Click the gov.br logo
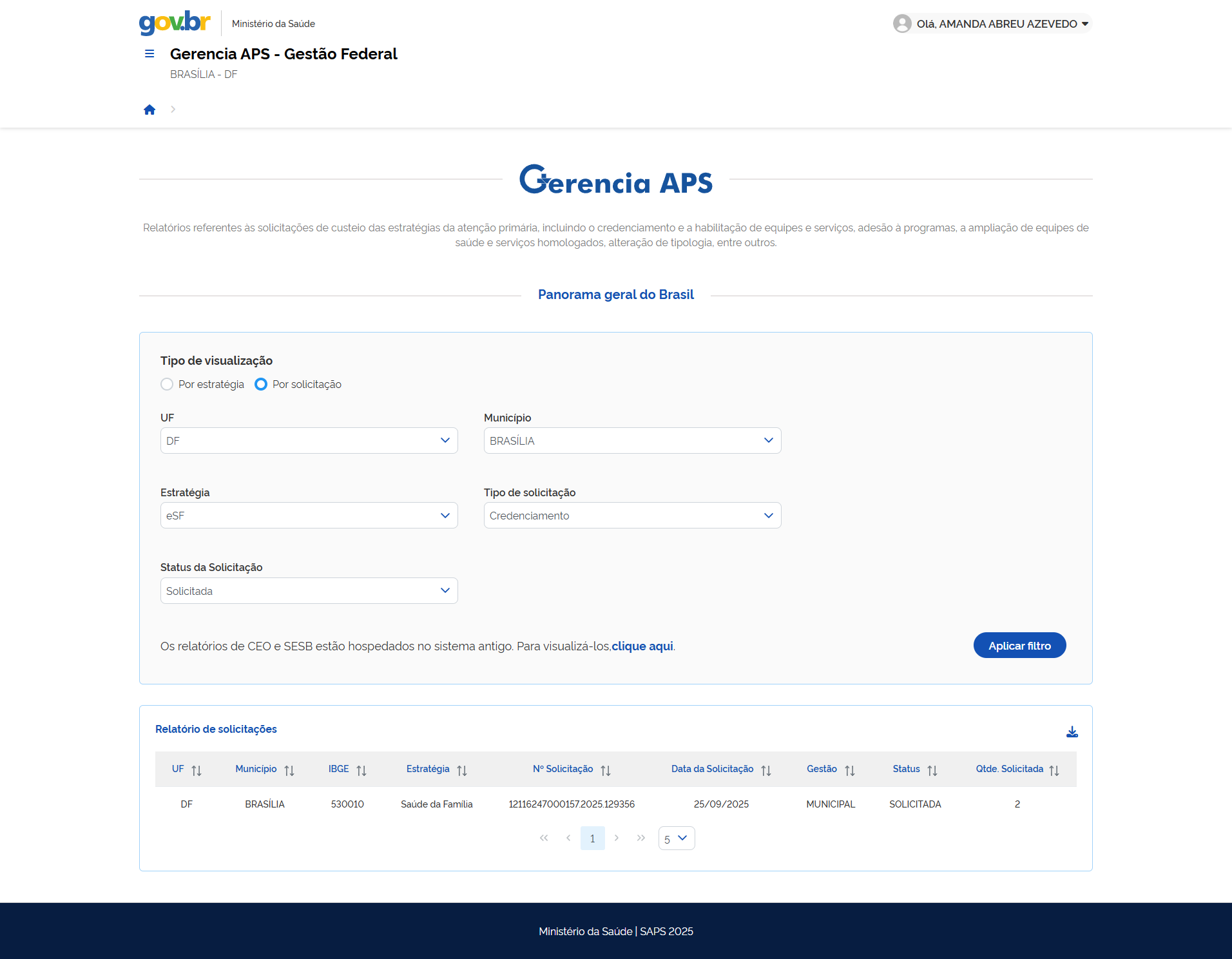1232x959 pixels. [x=175, y=23]
